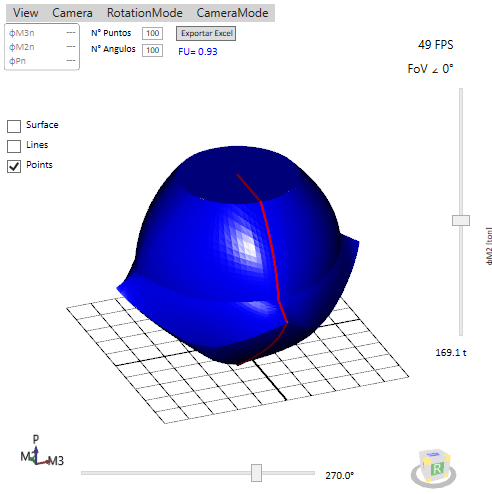This screenshot has height=494, width=492.
Task: Click the ΦM3n readout row
Action: click(42, 33)
